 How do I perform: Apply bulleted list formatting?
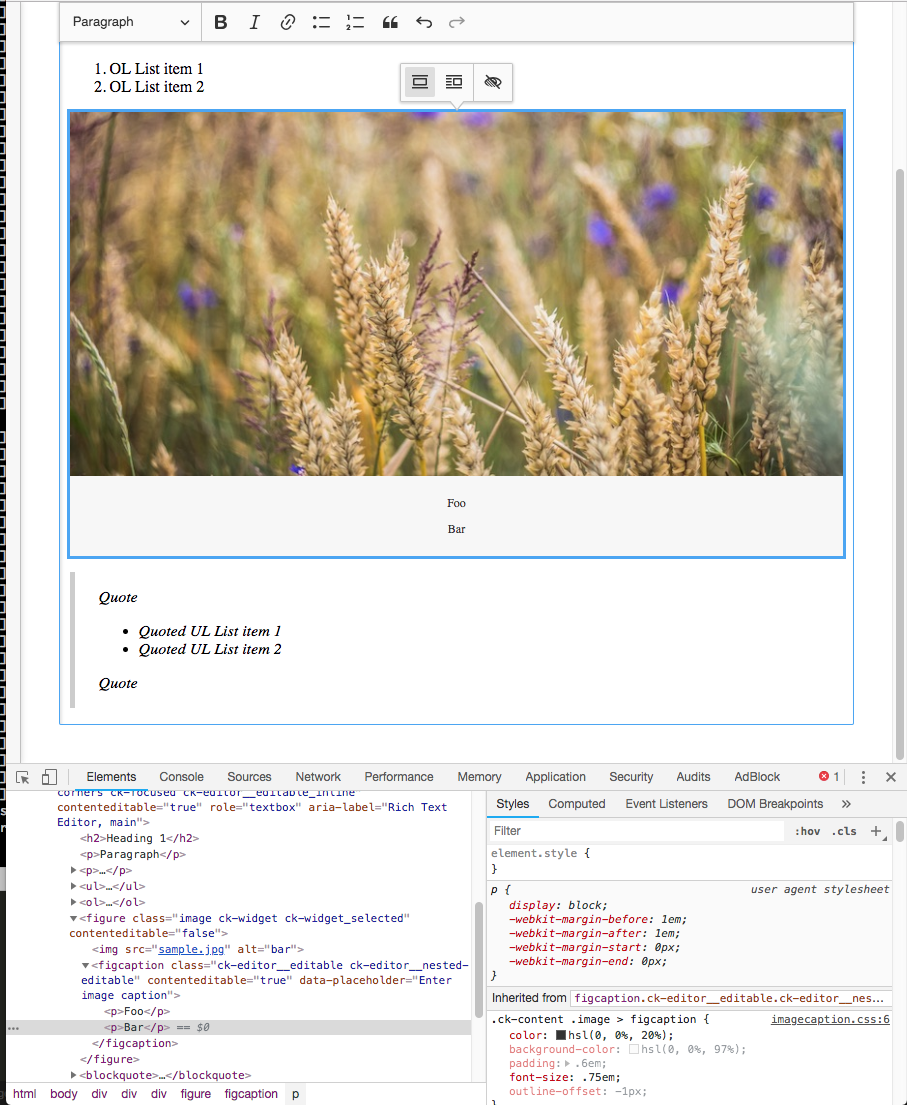[321, 23]
